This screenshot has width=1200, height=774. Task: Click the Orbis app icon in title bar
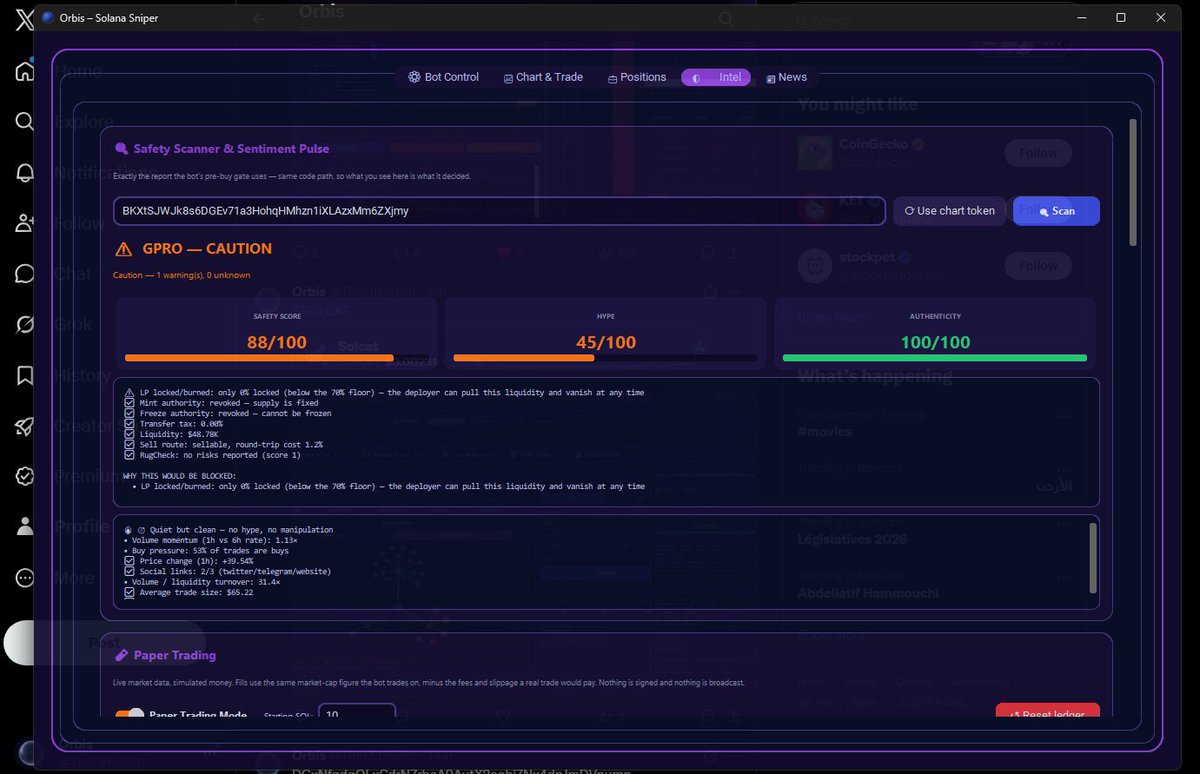[48, 17]
